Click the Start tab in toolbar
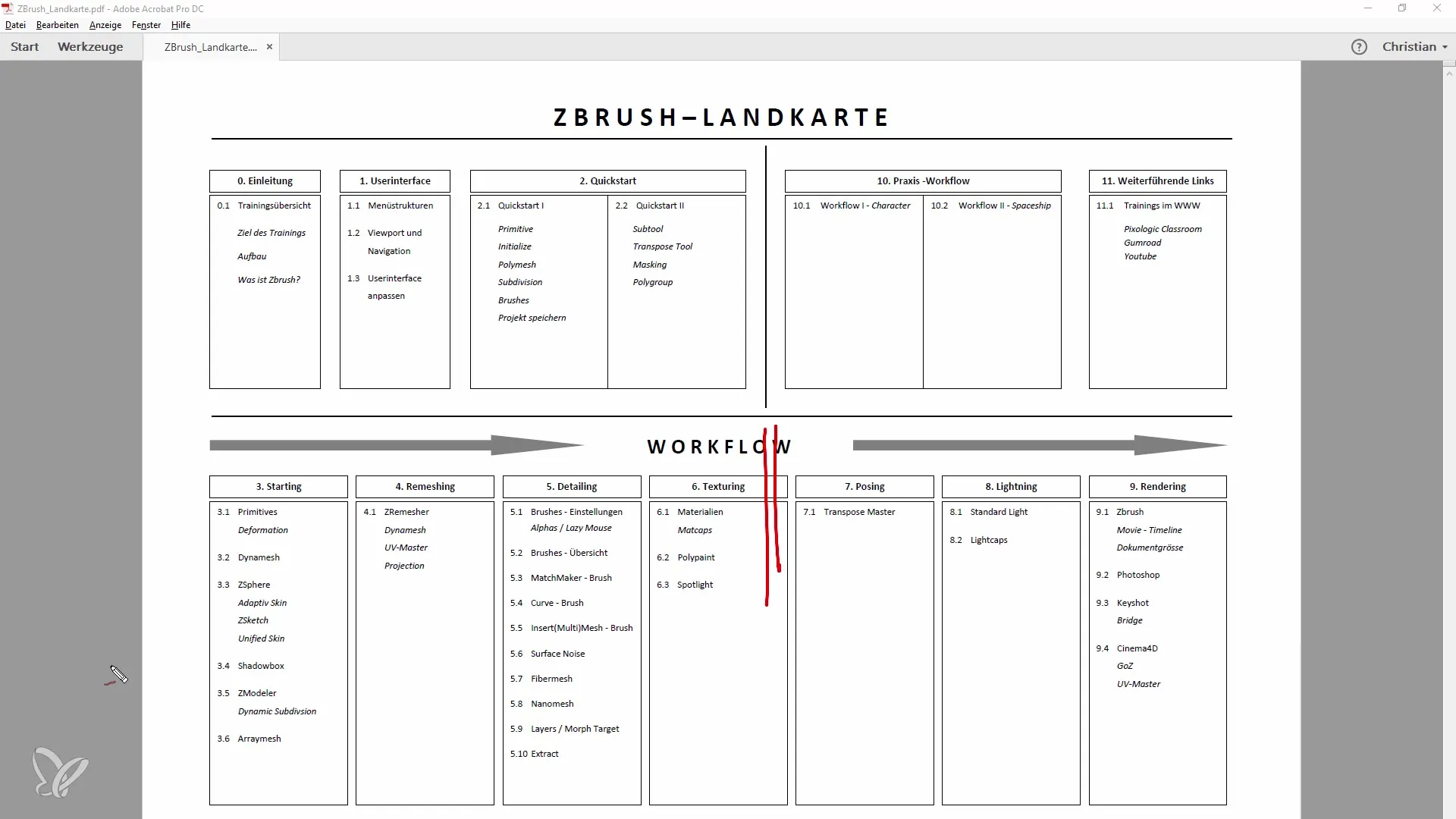 pos(24,47)
